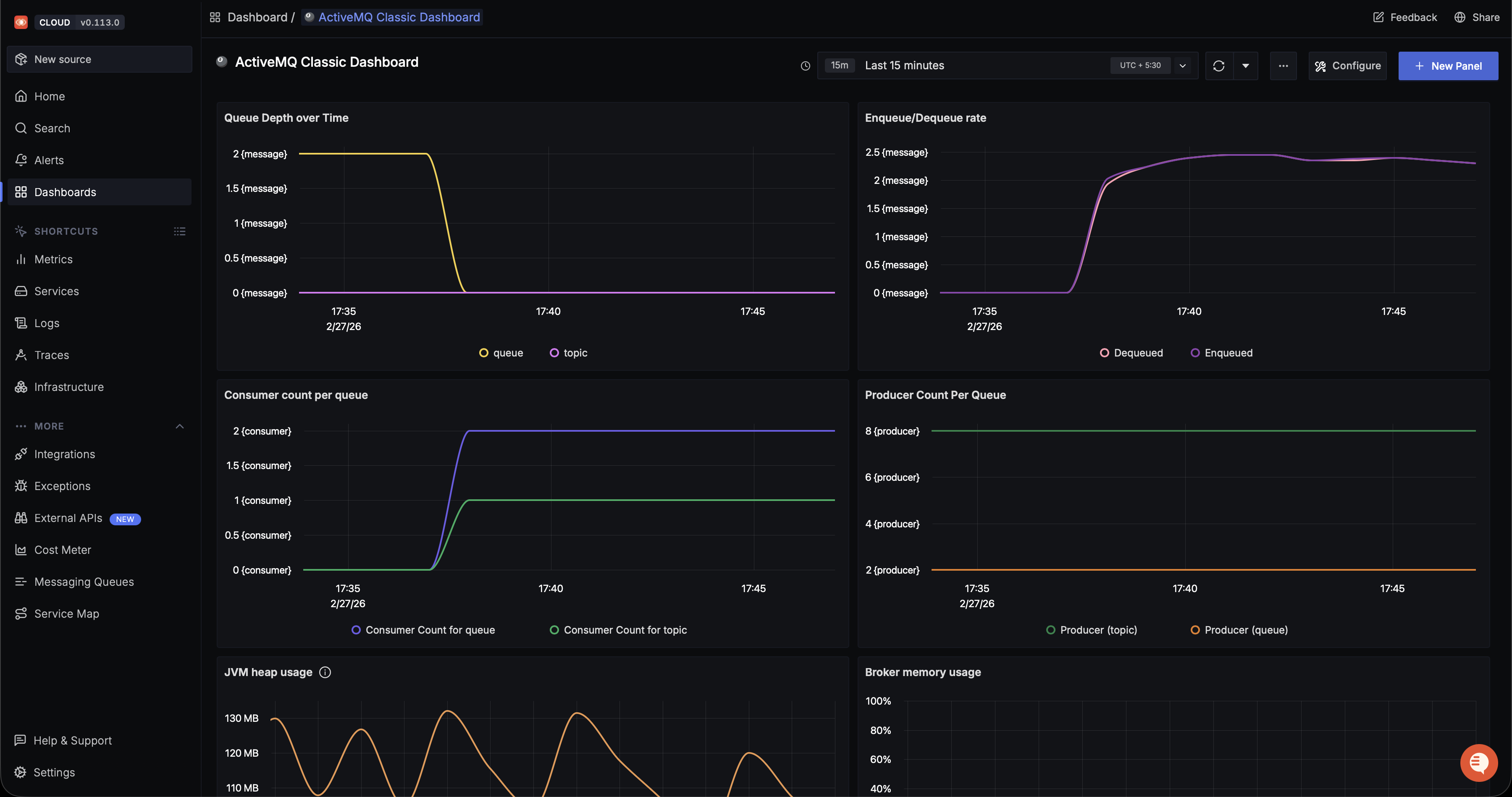Open the three-dots dashboard options menu
Image resolution: width=1512 pixels, height=797 pixels.
1283,66
